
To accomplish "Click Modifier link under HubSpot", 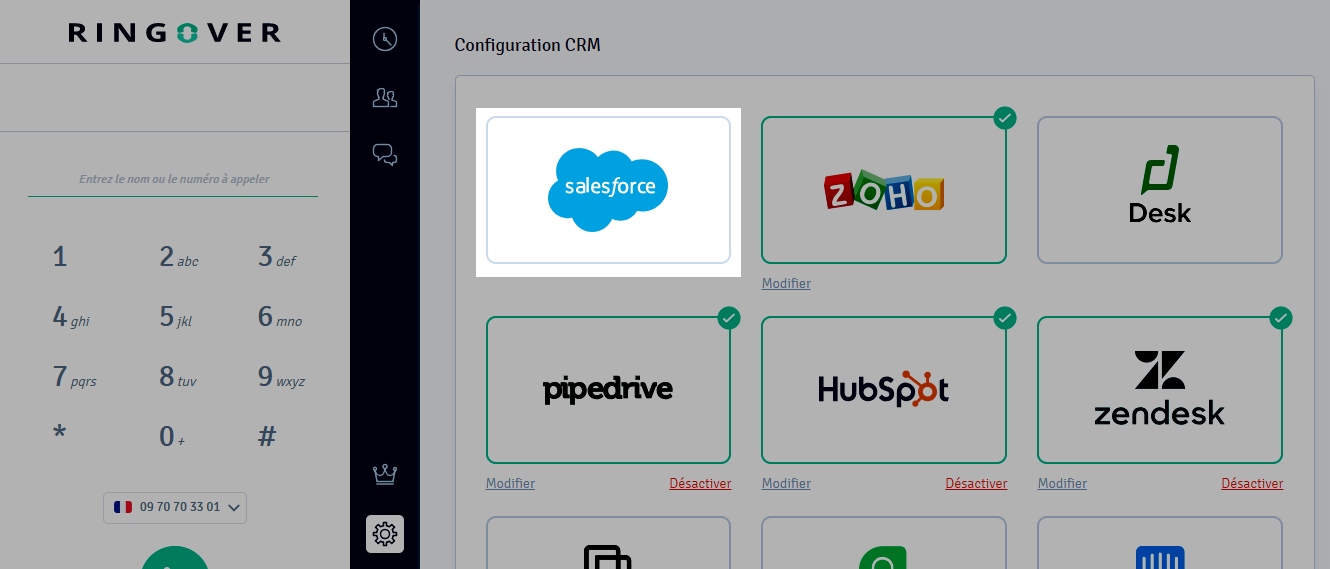I will [786, 484].
